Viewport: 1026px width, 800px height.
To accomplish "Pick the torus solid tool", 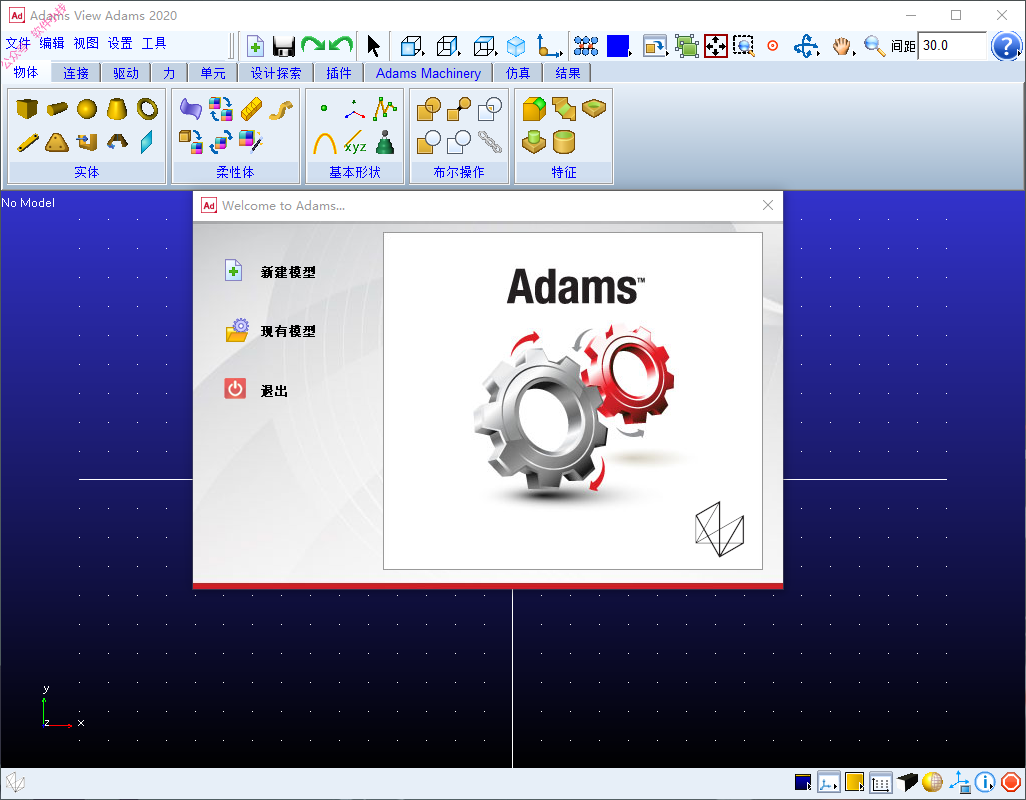I will point(147,109).
